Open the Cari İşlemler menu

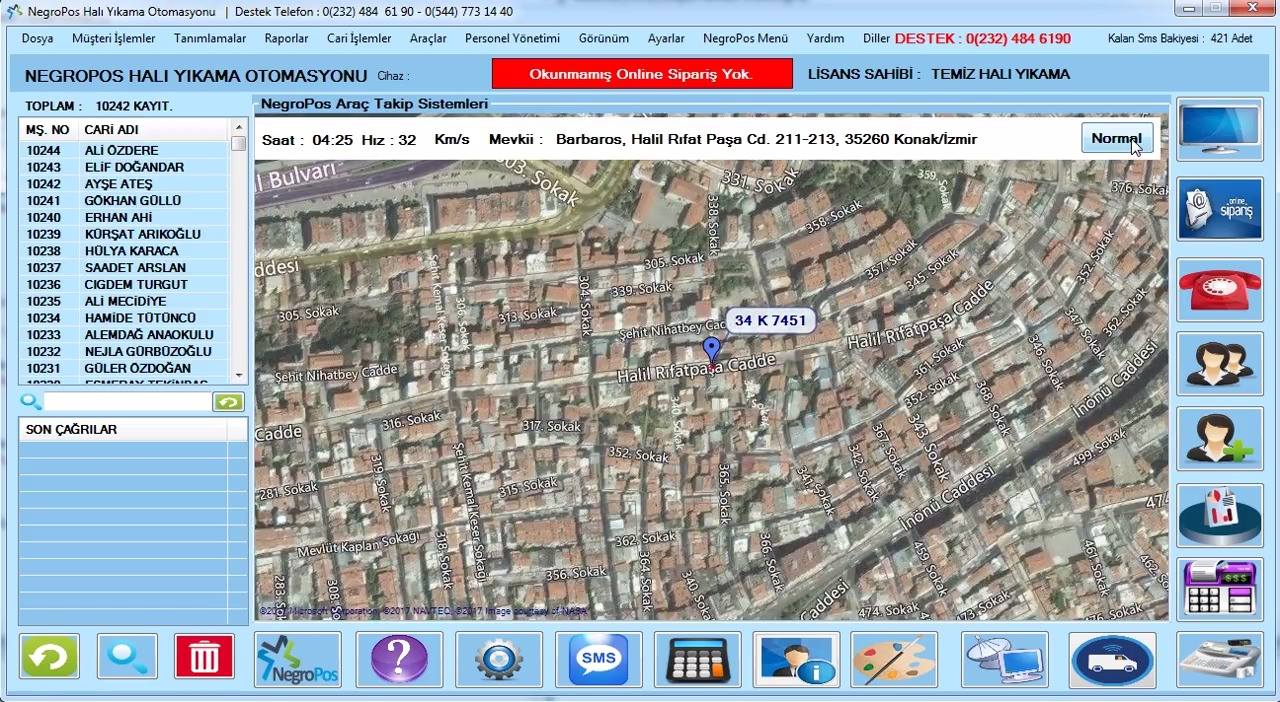click(x=359, y=39)
